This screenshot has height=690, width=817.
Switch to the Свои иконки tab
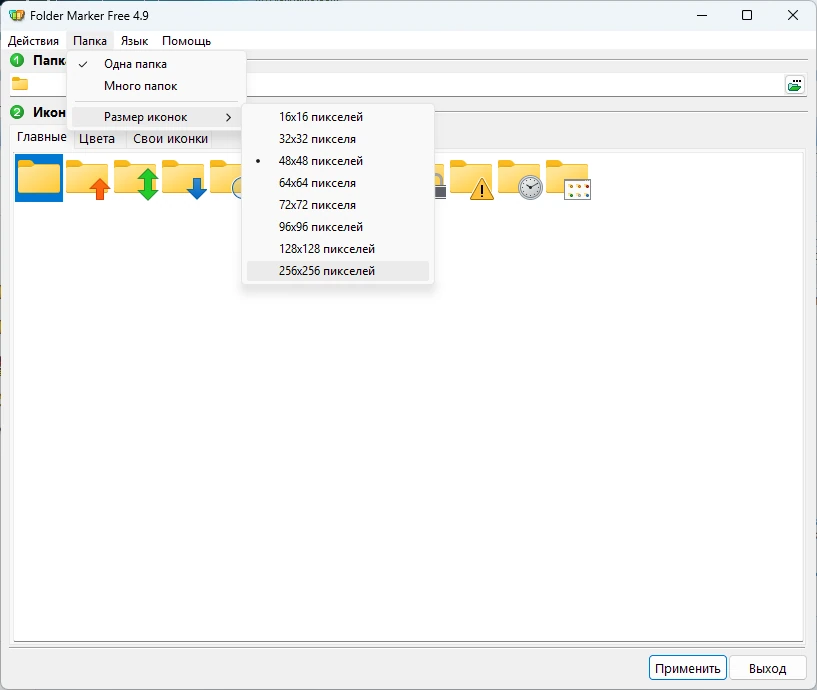[170, 139]
